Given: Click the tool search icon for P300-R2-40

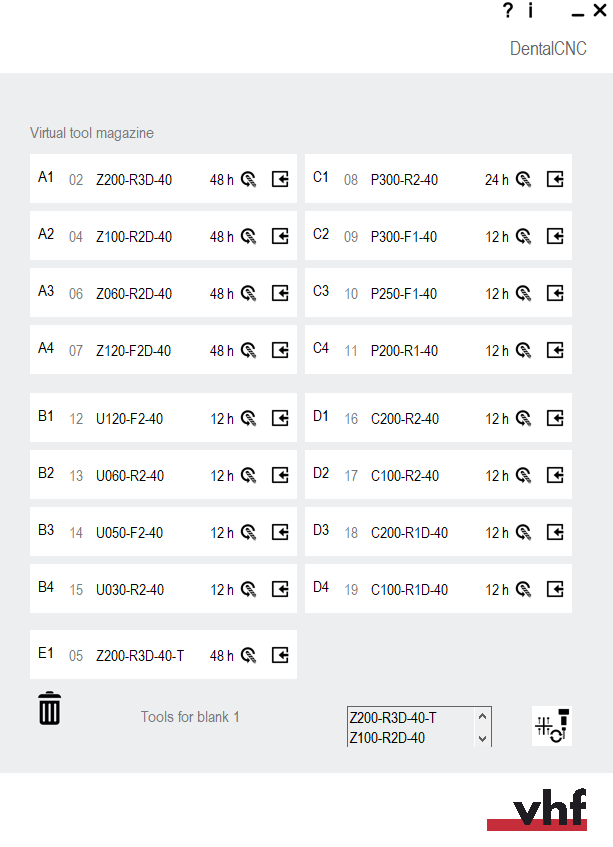Looking at the screenshot, I should click(523, 179).
